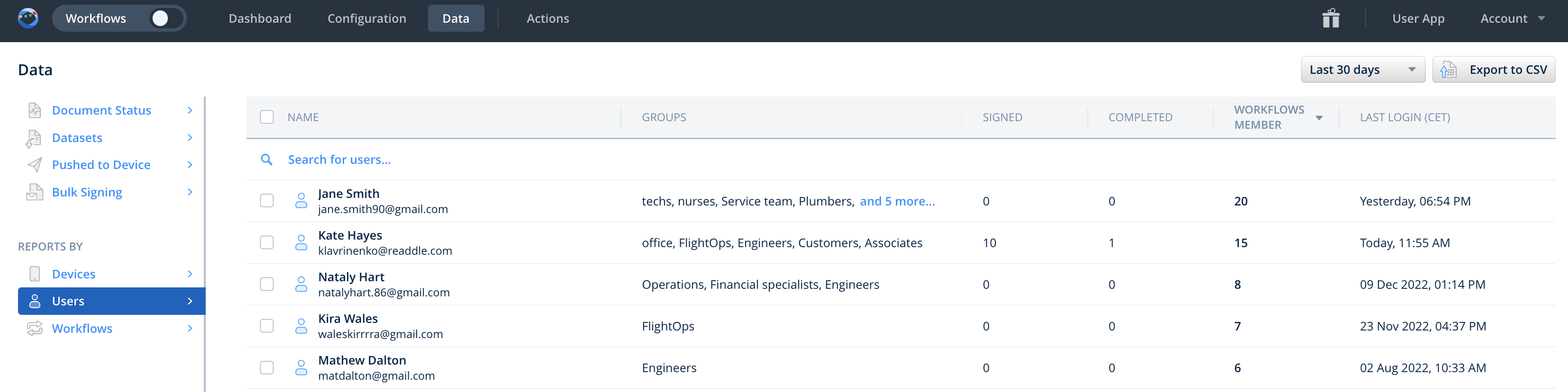The width and height of the screenshot is (1568, 392).
Task: Click the Devices phone icon
Action: pyautogui.click(x=35, y=274)
